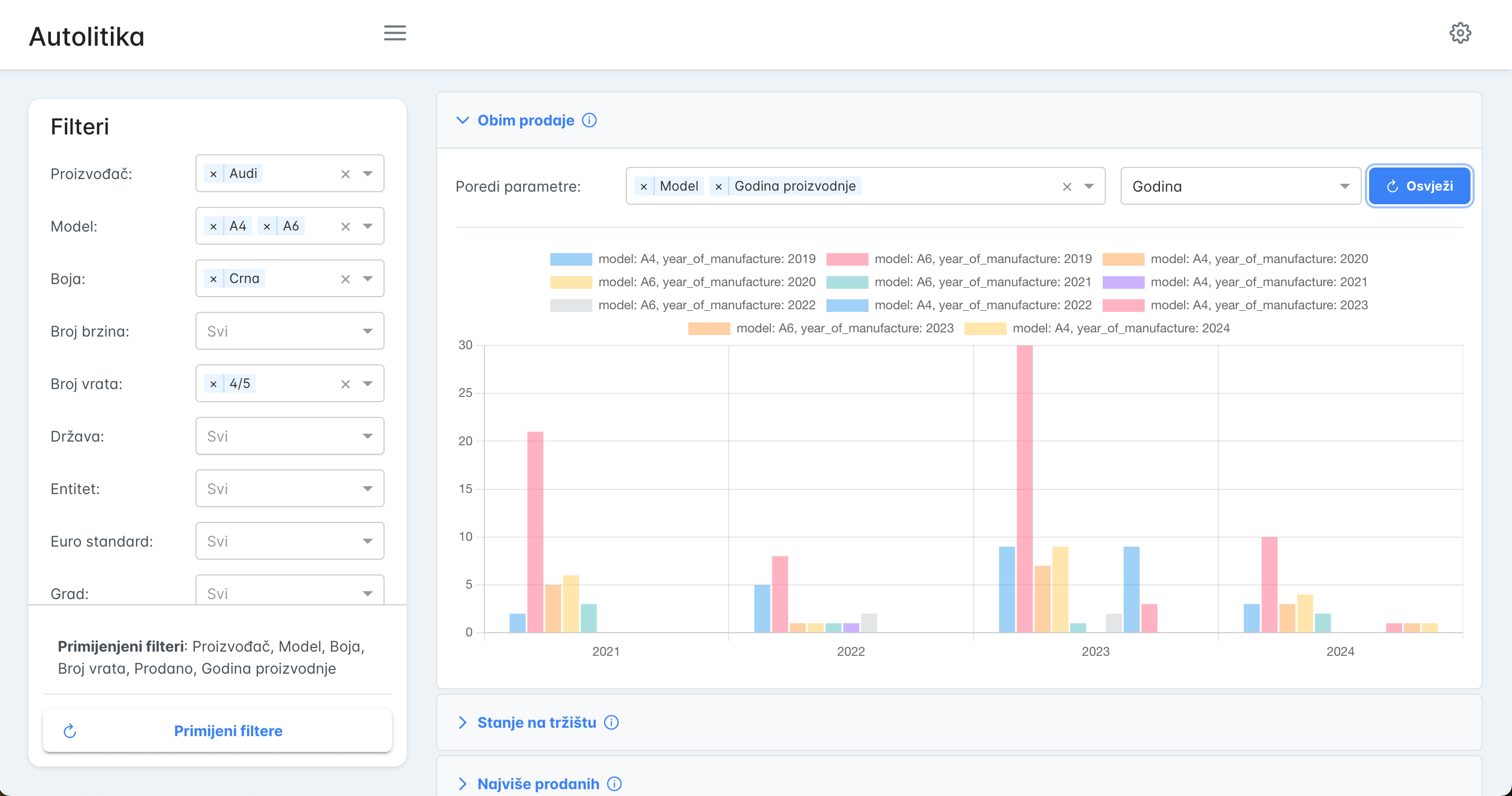Click the Primijeni filtere button

pos(217,730)
